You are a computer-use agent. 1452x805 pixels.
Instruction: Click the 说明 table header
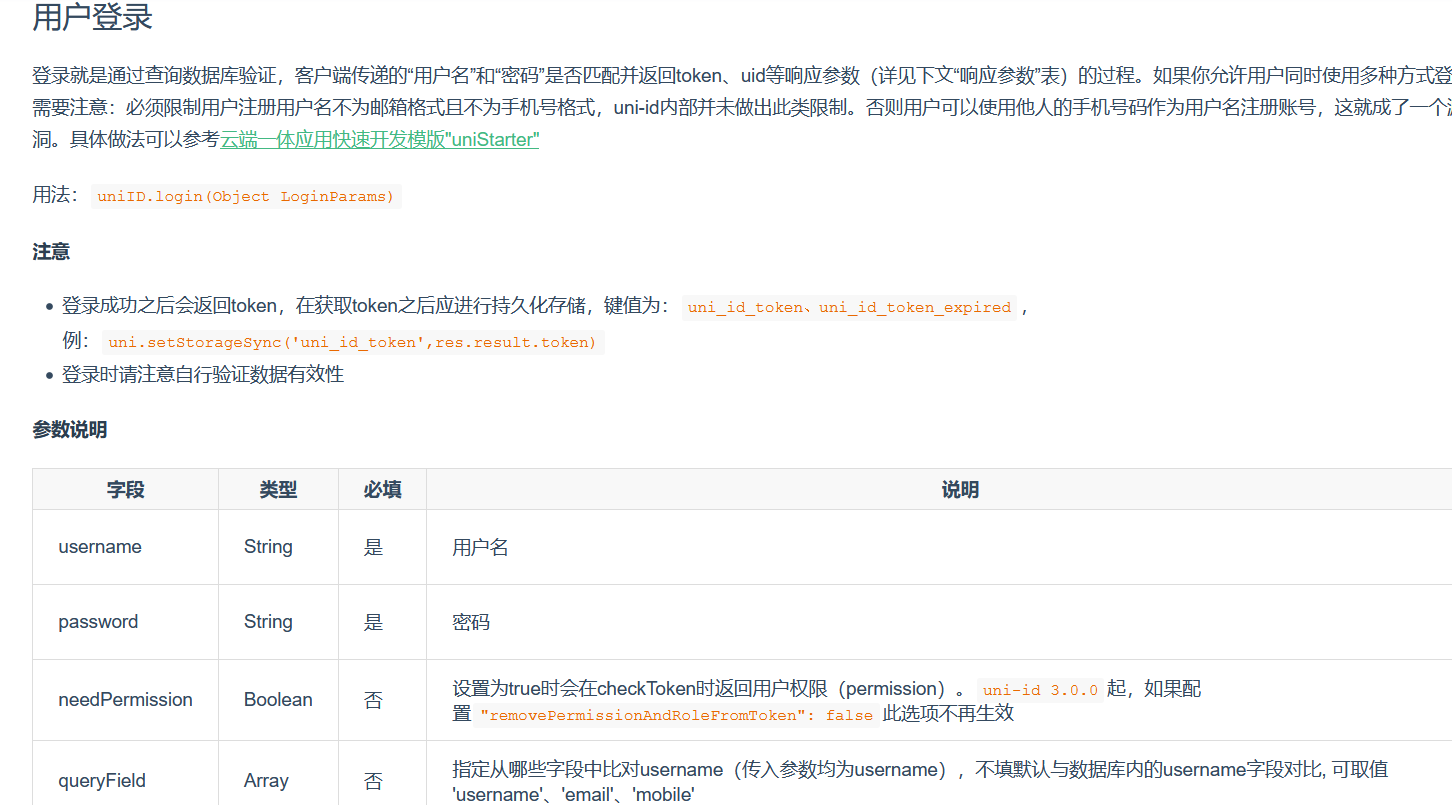pos(960,489)
